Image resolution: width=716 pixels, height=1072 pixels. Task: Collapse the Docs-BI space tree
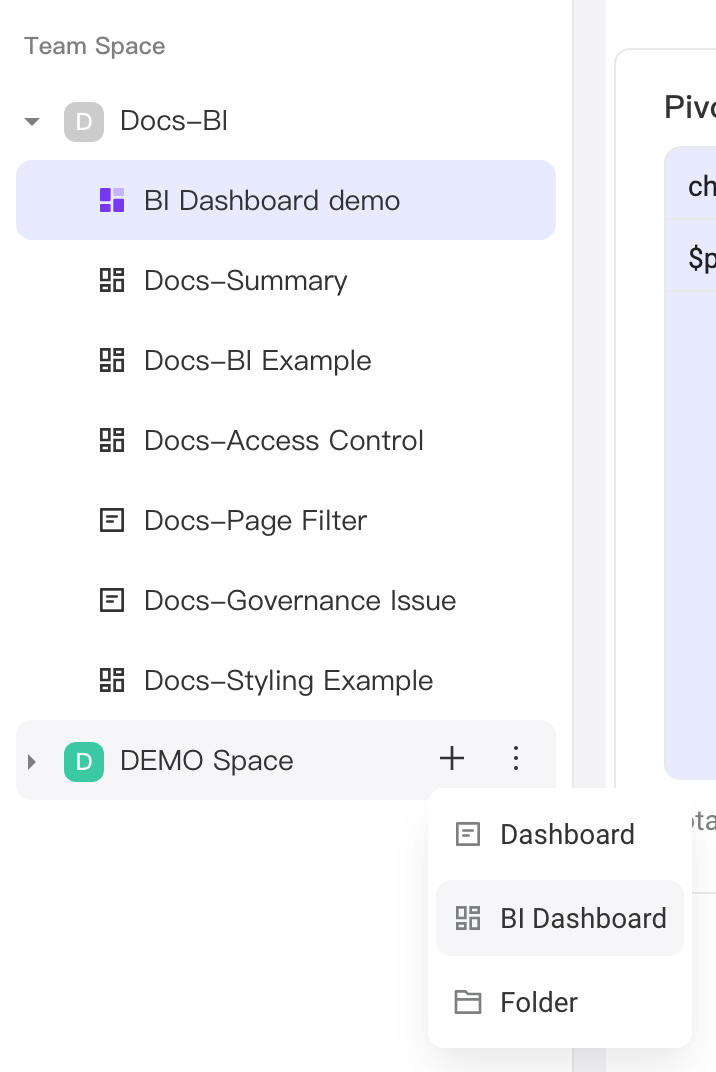coord(31,122)
